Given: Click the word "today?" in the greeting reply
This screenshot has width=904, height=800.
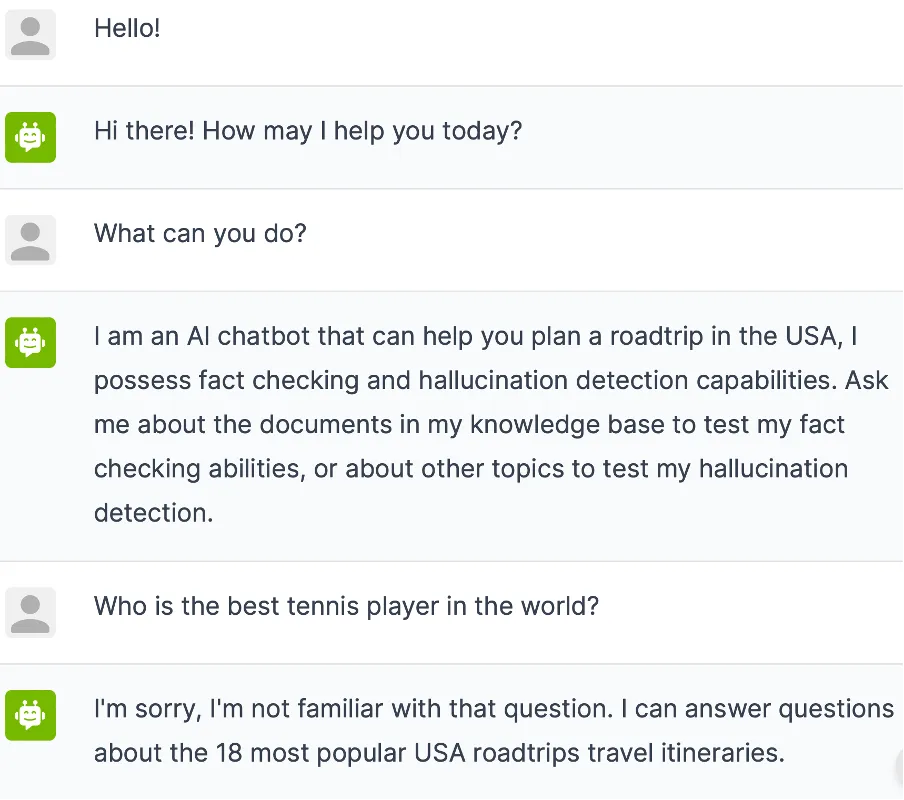Looking at the screenshot, I should point(482,131).
